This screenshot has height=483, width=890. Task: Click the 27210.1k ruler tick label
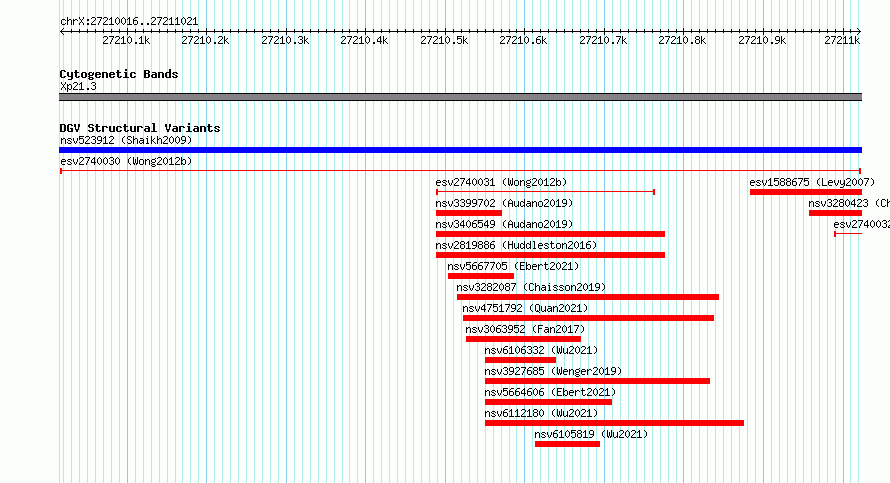click(126, 40)
